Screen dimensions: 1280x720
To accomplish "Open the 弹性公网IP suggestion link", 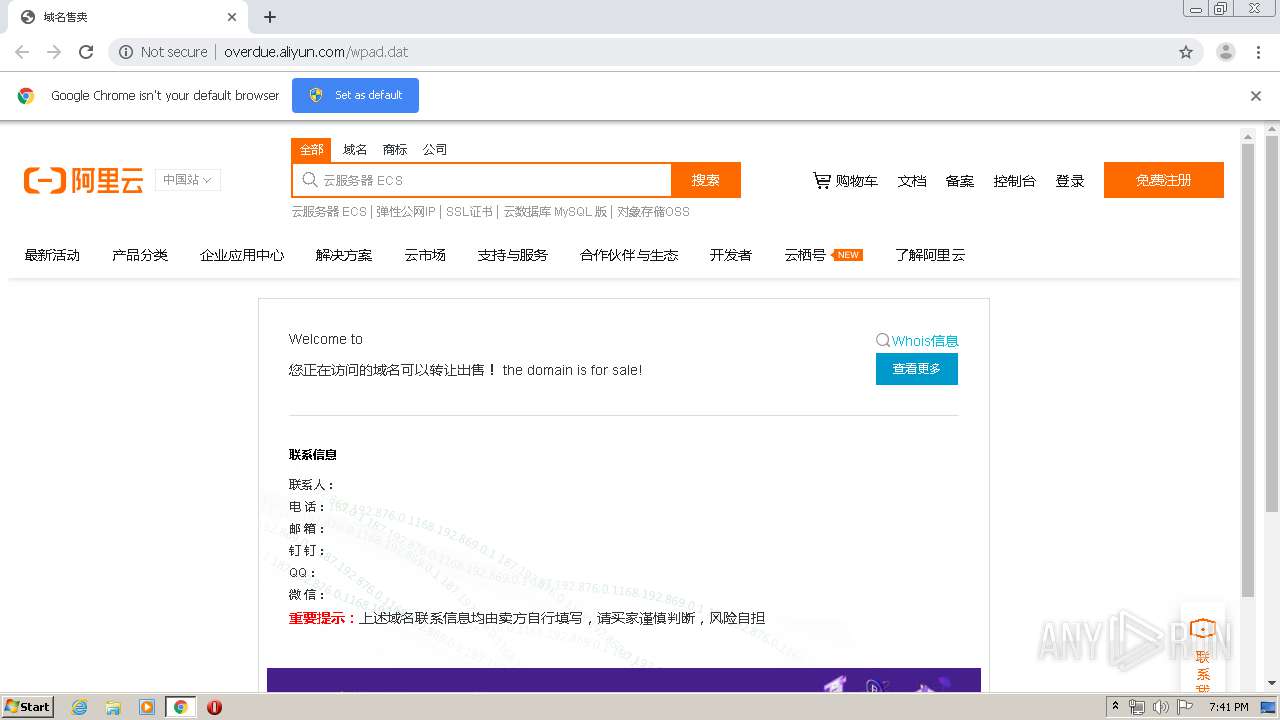I will pos(406,212).
